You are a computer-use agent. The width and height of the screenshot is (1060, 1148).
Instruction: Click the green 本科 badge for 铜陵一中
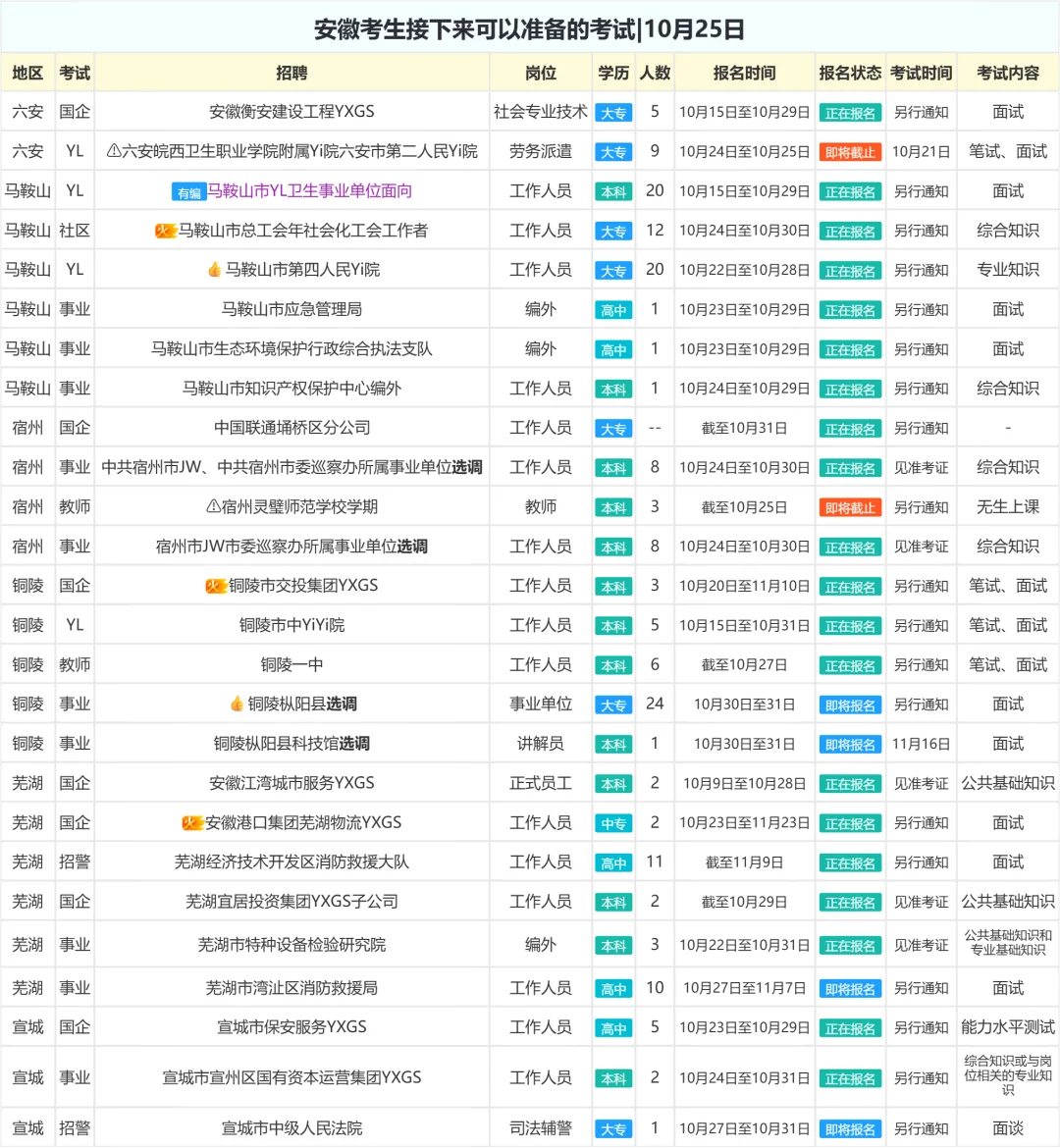click(x=612, y=664)
